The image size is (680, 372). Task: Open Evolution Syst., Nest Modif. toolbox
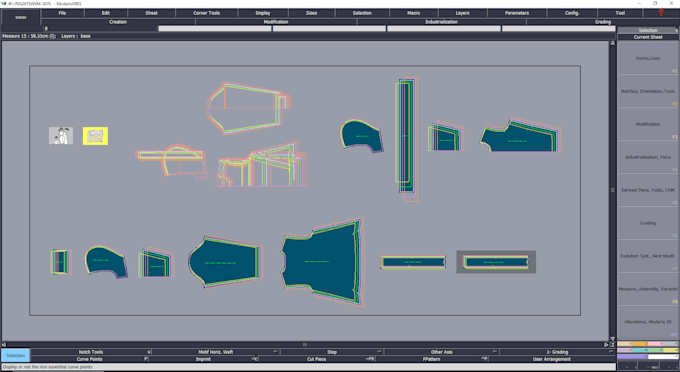click(x=648, y=256)
